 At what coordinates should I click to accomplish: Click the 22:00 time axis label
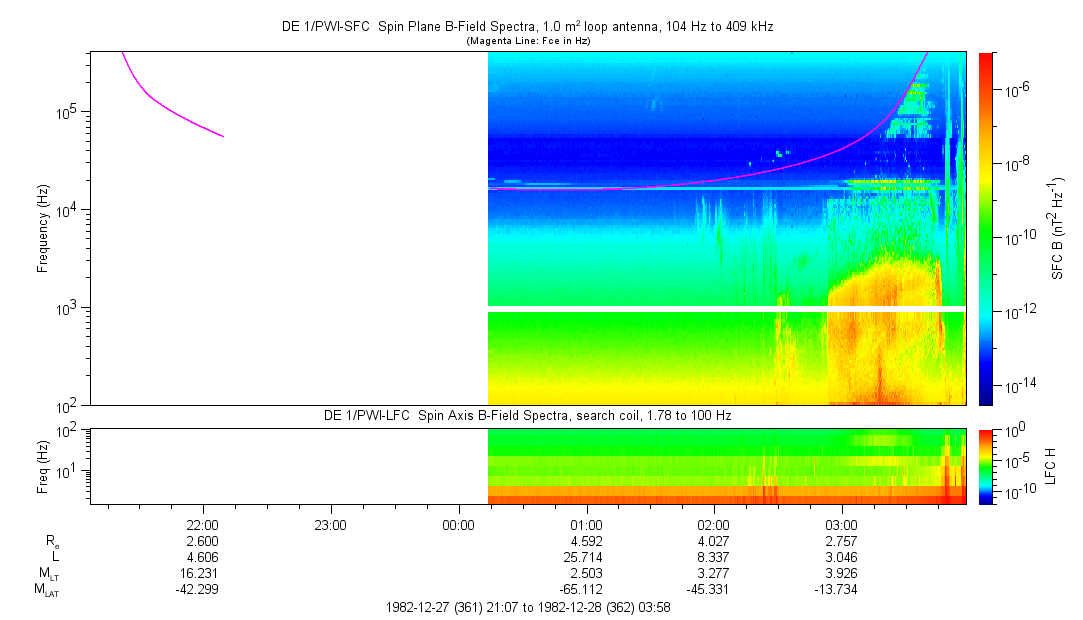pyautogui.click(x=203, y=525)
